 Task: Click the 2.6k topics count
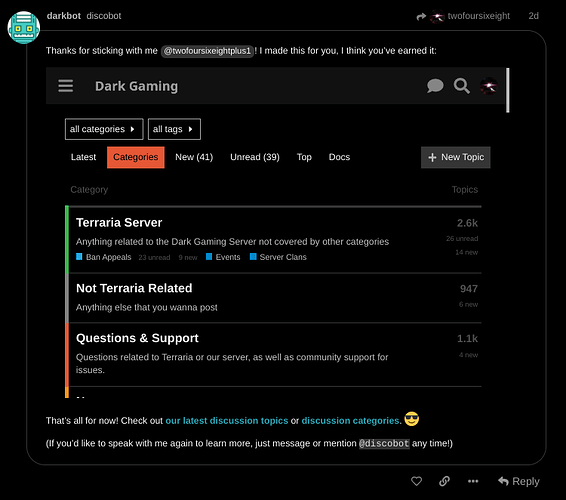(467, 223)
